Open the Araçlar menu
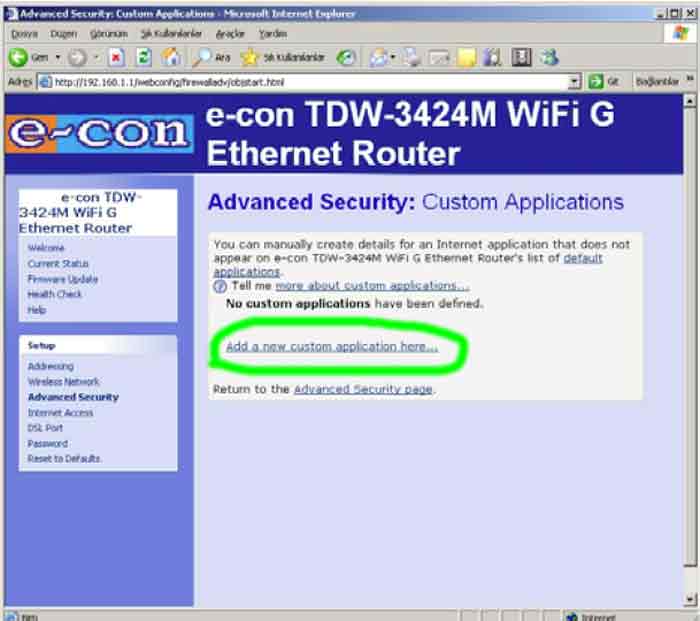The height and width of the screenshot is (621, 700). tap(230, 34)
